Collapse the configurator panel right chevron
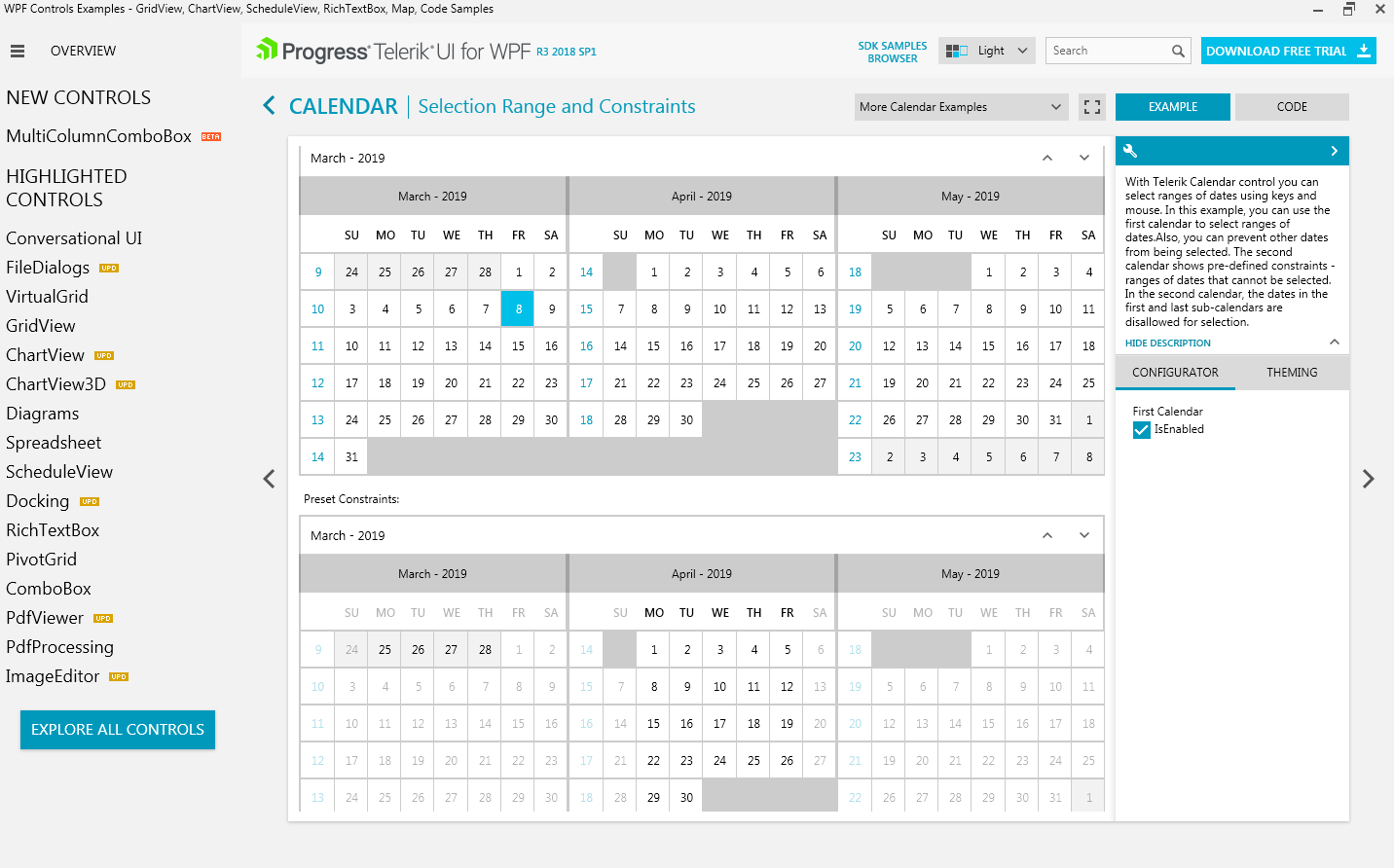Viewport: 1394px width, 868px height. click(1334, 151)
